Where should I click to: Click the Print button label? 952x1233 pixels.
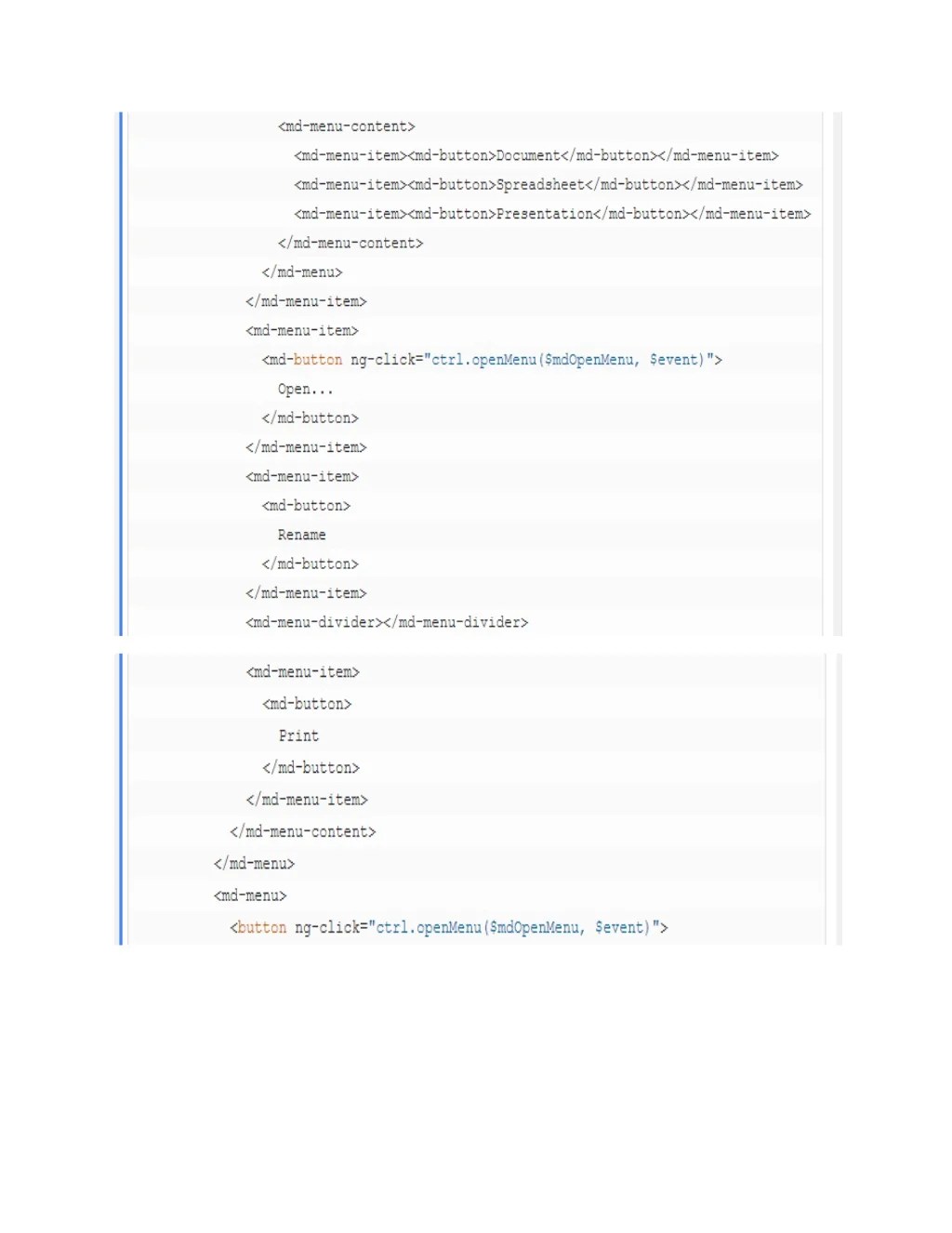[298, 736]
